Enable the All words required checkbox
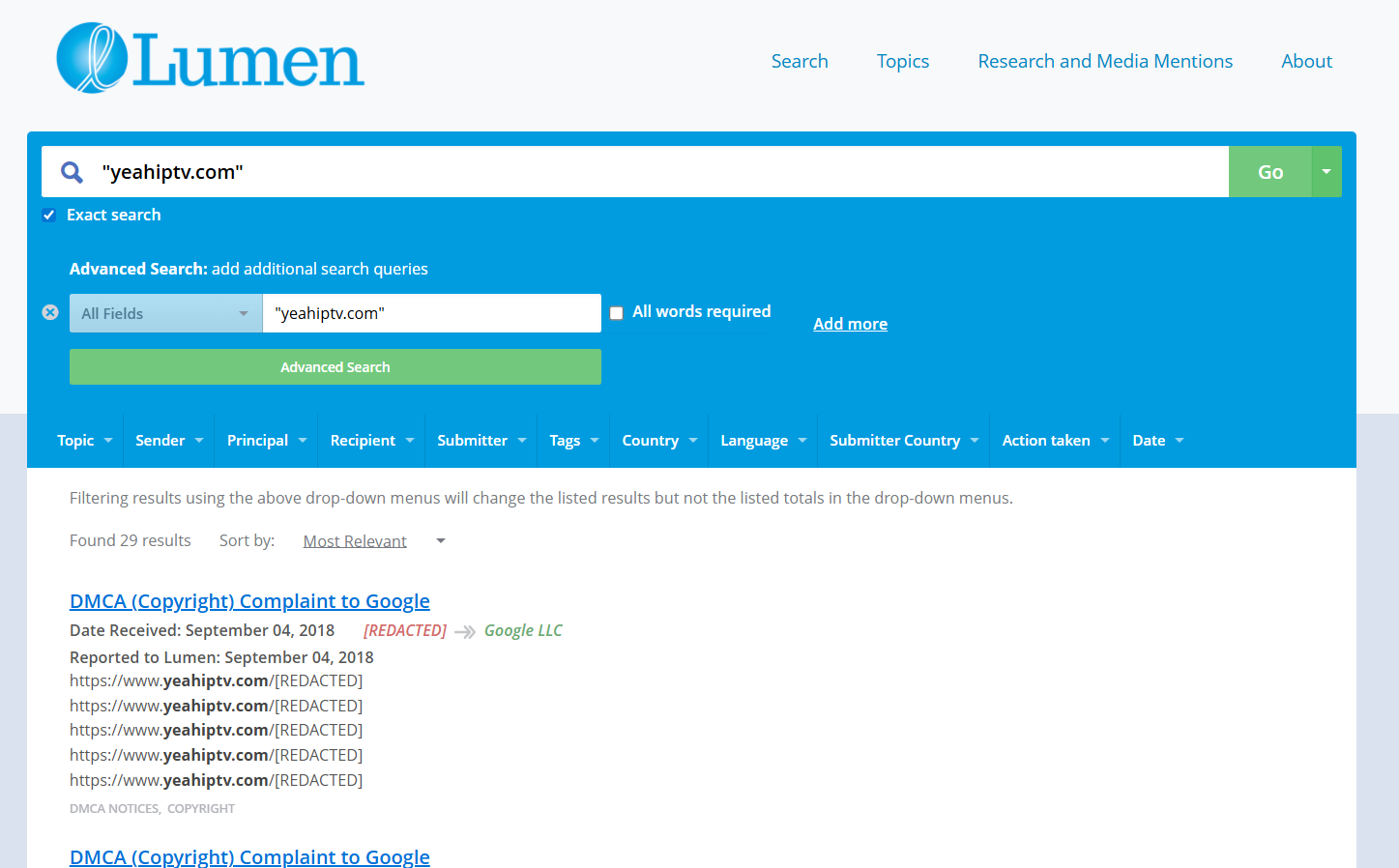This screenshot has width=1399, height=868. pyautogui.click(x=616, y=312)
